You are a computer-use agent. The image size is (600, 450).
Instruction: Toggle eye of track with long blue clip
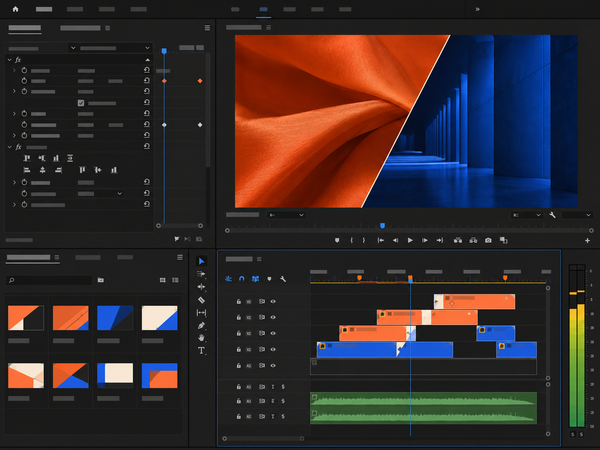point(273,349)
